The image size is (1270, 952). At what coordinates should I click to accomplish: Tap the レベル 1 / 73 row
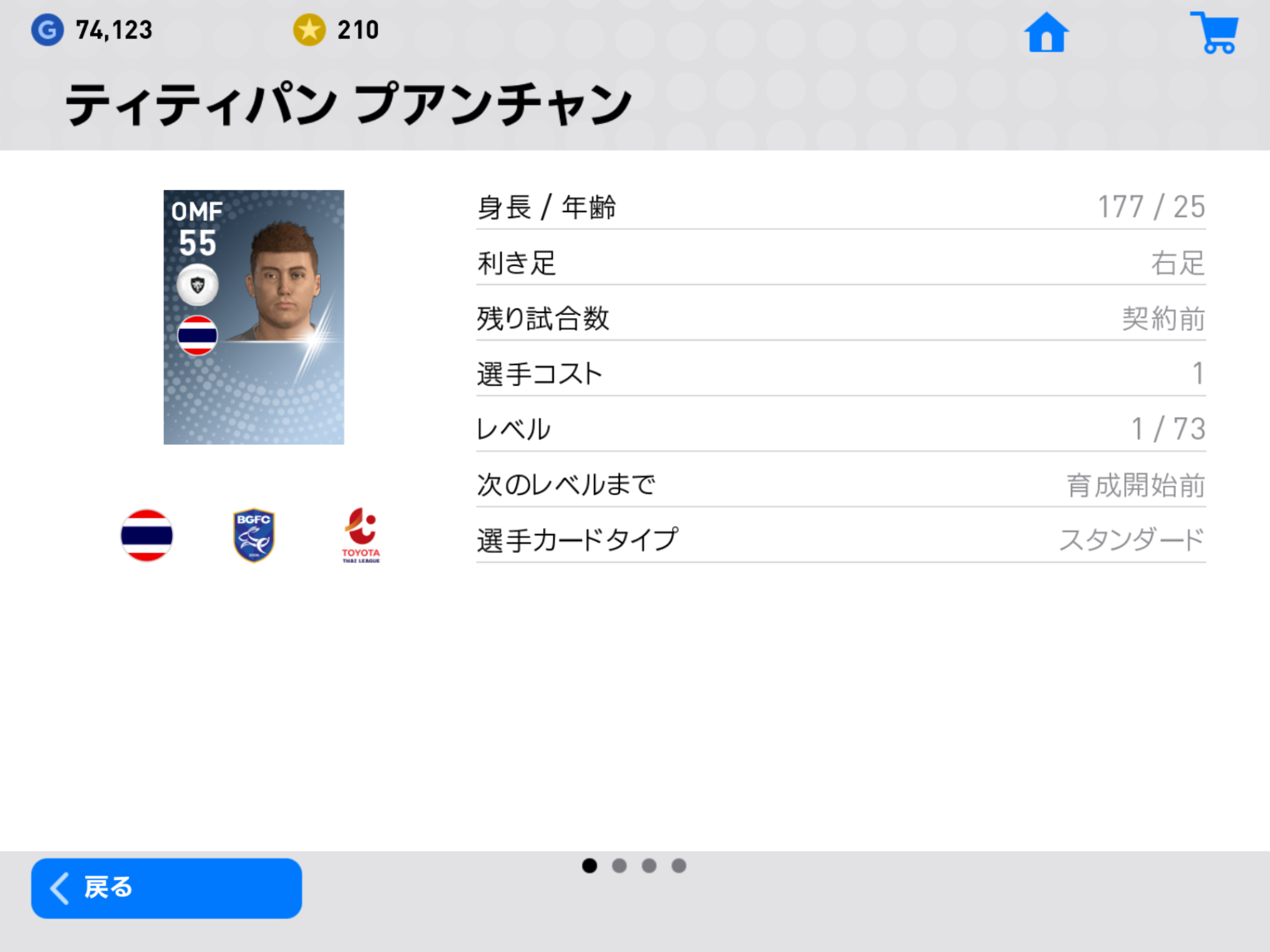pos(841,429)
